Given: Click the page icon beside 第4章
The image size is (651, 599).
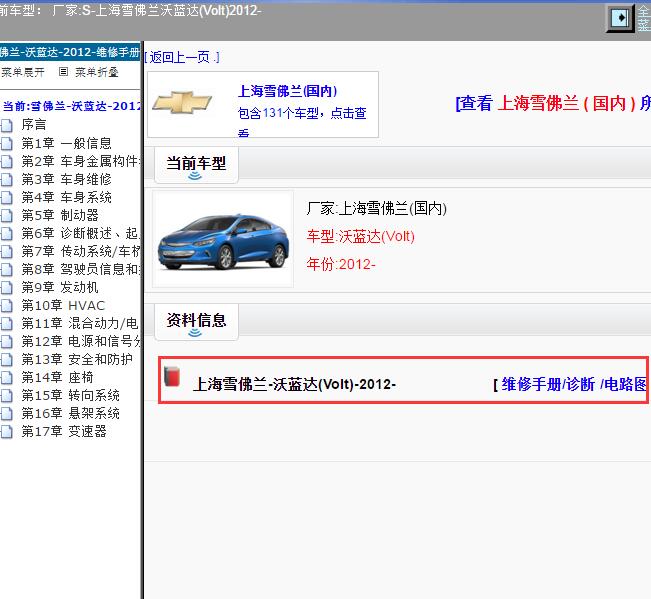Looking at the screenshot, I should 7,197.
